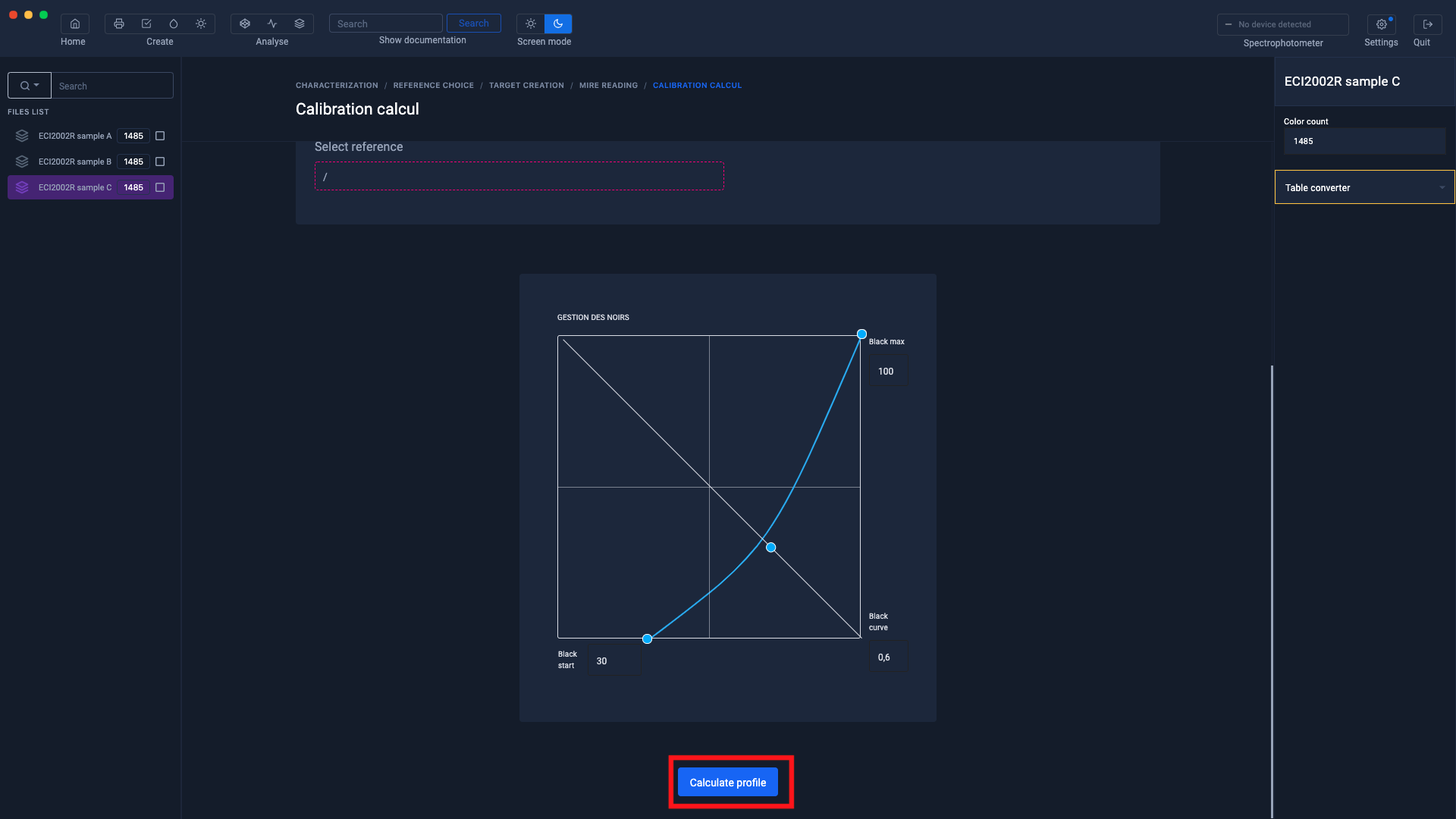Switch to light screen mode

pyautogui.click(x=531, y=24)
